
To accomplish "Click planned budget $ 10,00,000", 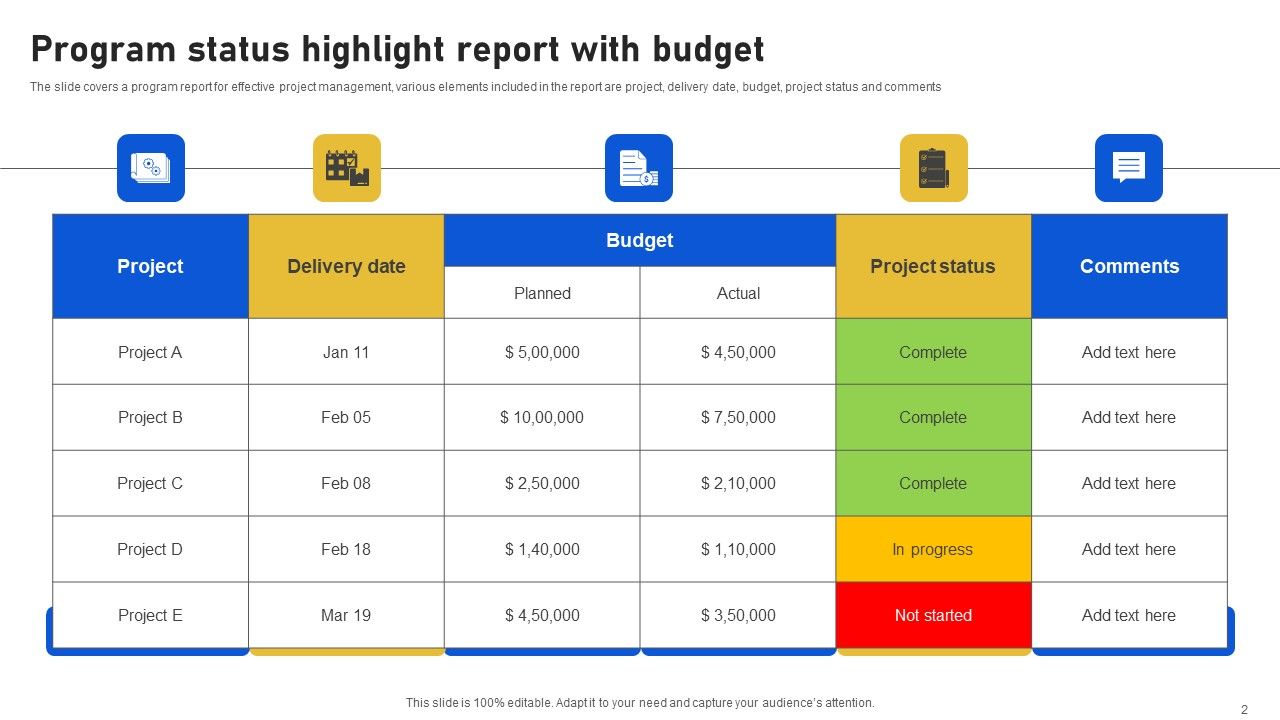I will (542, 417).
